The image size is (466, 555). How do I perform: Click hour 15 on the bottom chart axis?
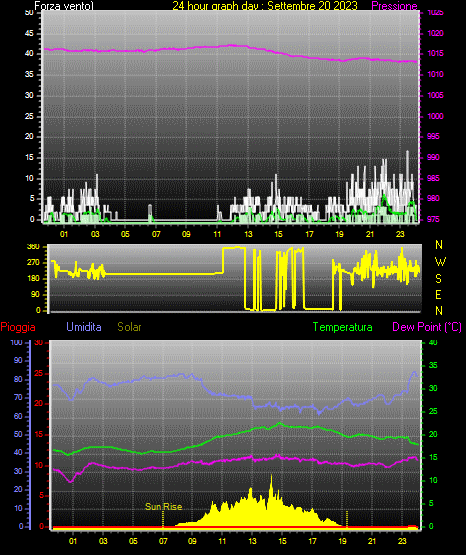coord(282,541)
